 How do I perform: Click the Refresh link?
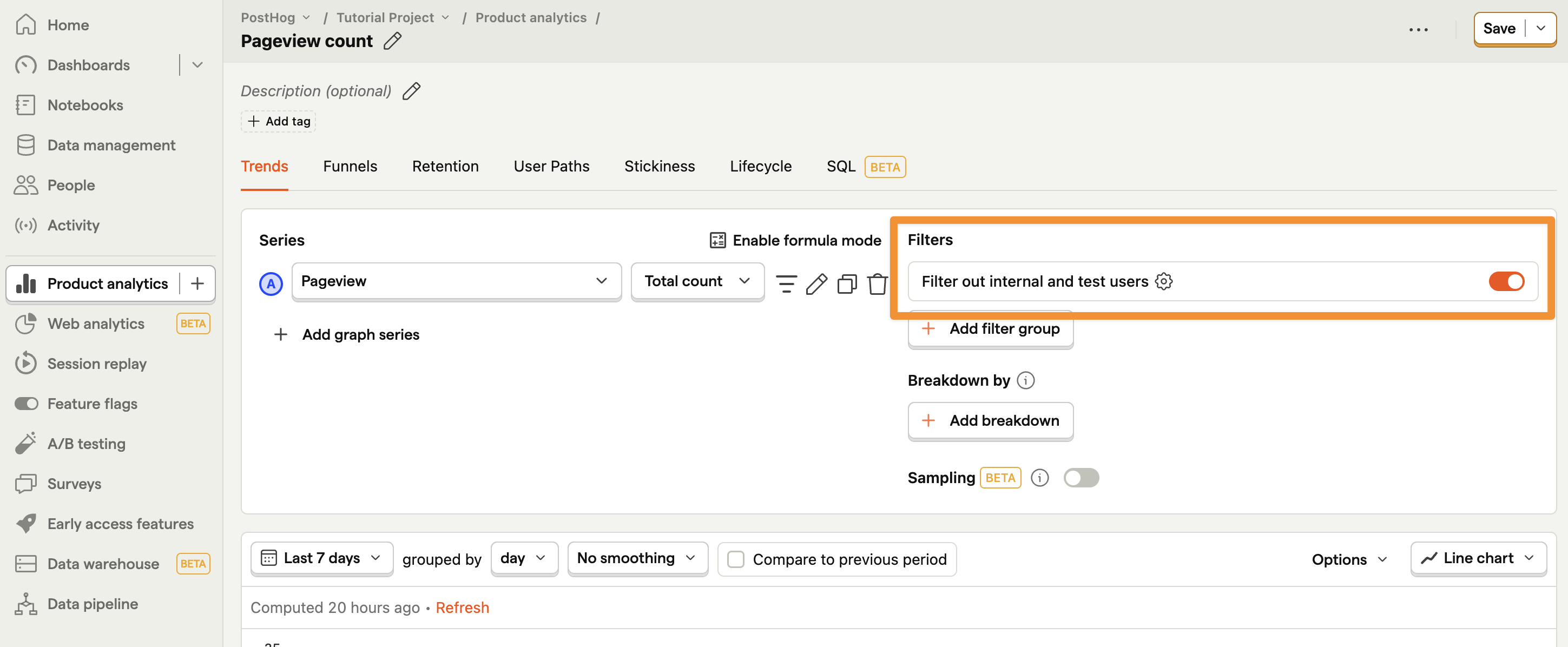click(462, 608)
